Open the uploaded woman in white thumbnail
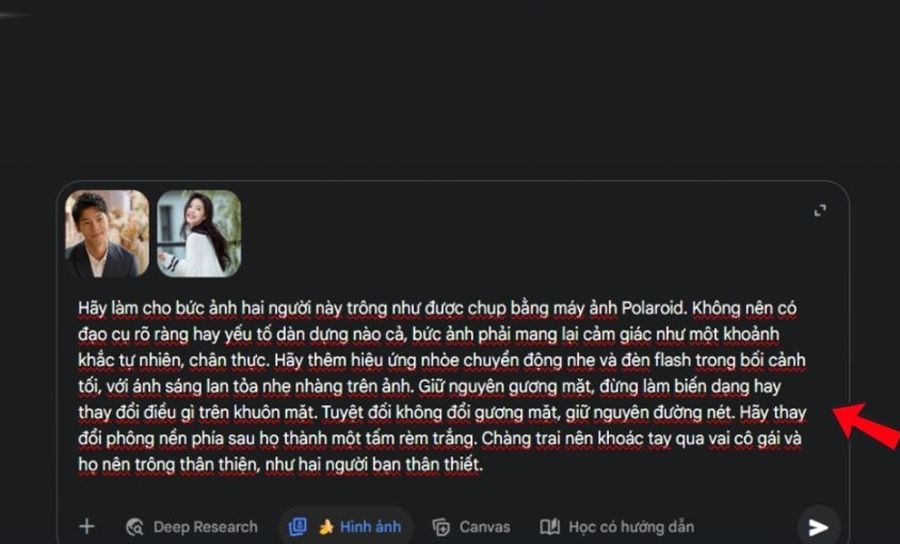This screenshot has height=544, width=900. (x=199, y=234)
